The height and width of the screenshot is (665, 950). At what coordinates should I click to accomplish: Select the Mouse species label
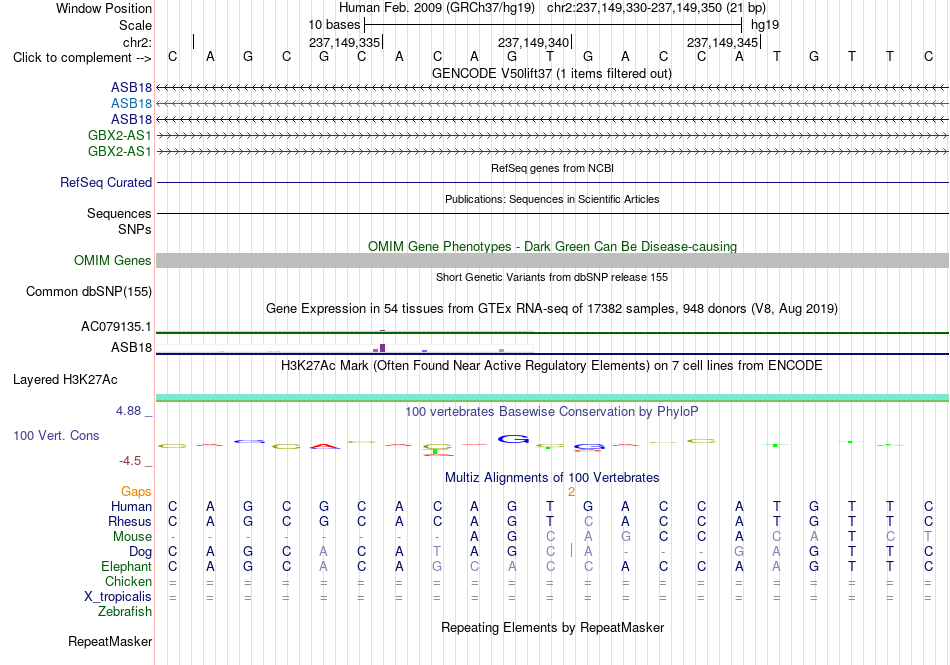[x=132, y=537]
